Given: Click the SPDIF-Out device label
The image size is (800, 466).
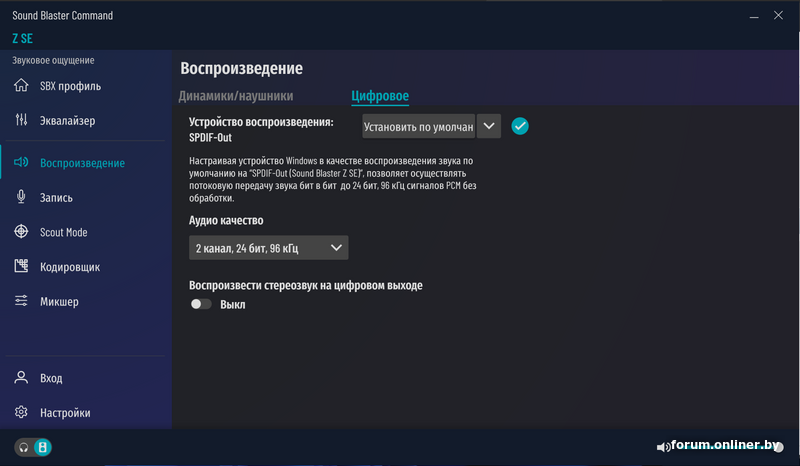Looking at the screenshot, I should (x=210, y=138).
